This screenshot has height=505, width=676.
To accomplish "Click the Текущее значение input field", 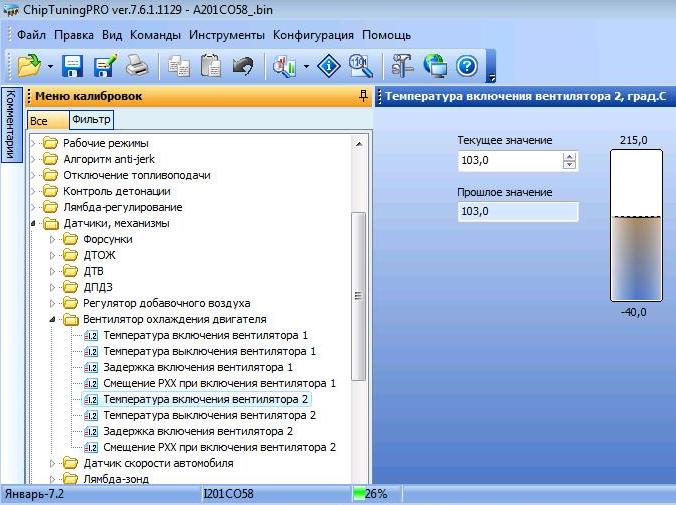I will (x=509, y=160).
